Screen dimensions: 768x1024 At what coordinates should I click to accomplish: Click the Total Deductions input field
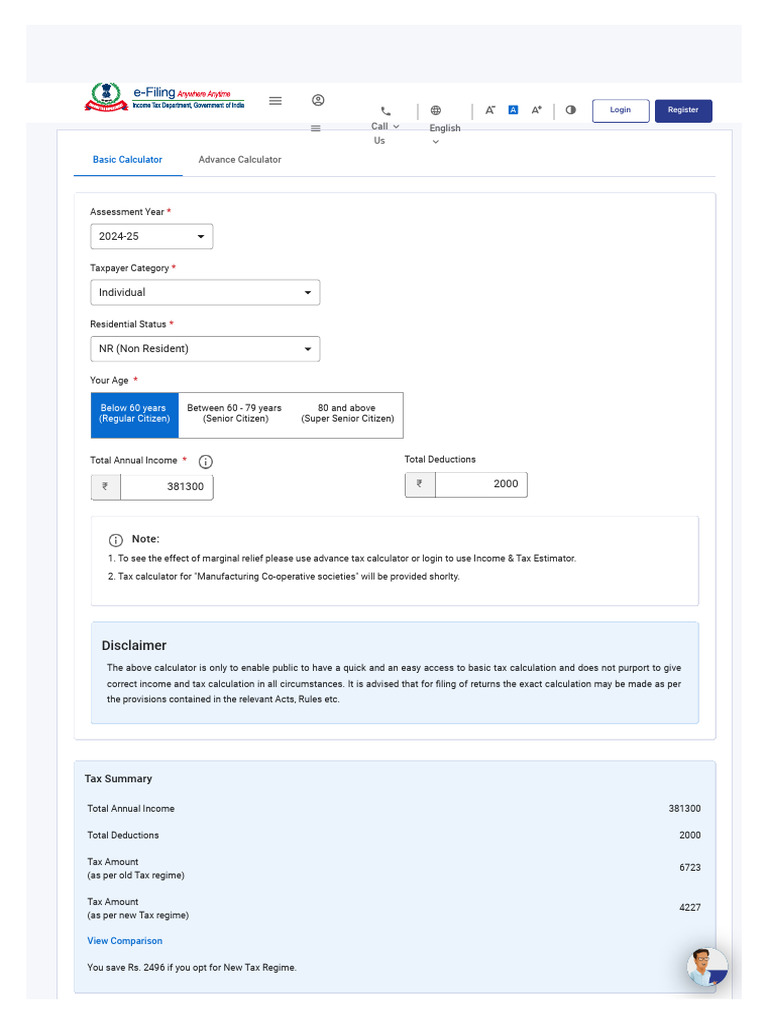click(481, 484)
